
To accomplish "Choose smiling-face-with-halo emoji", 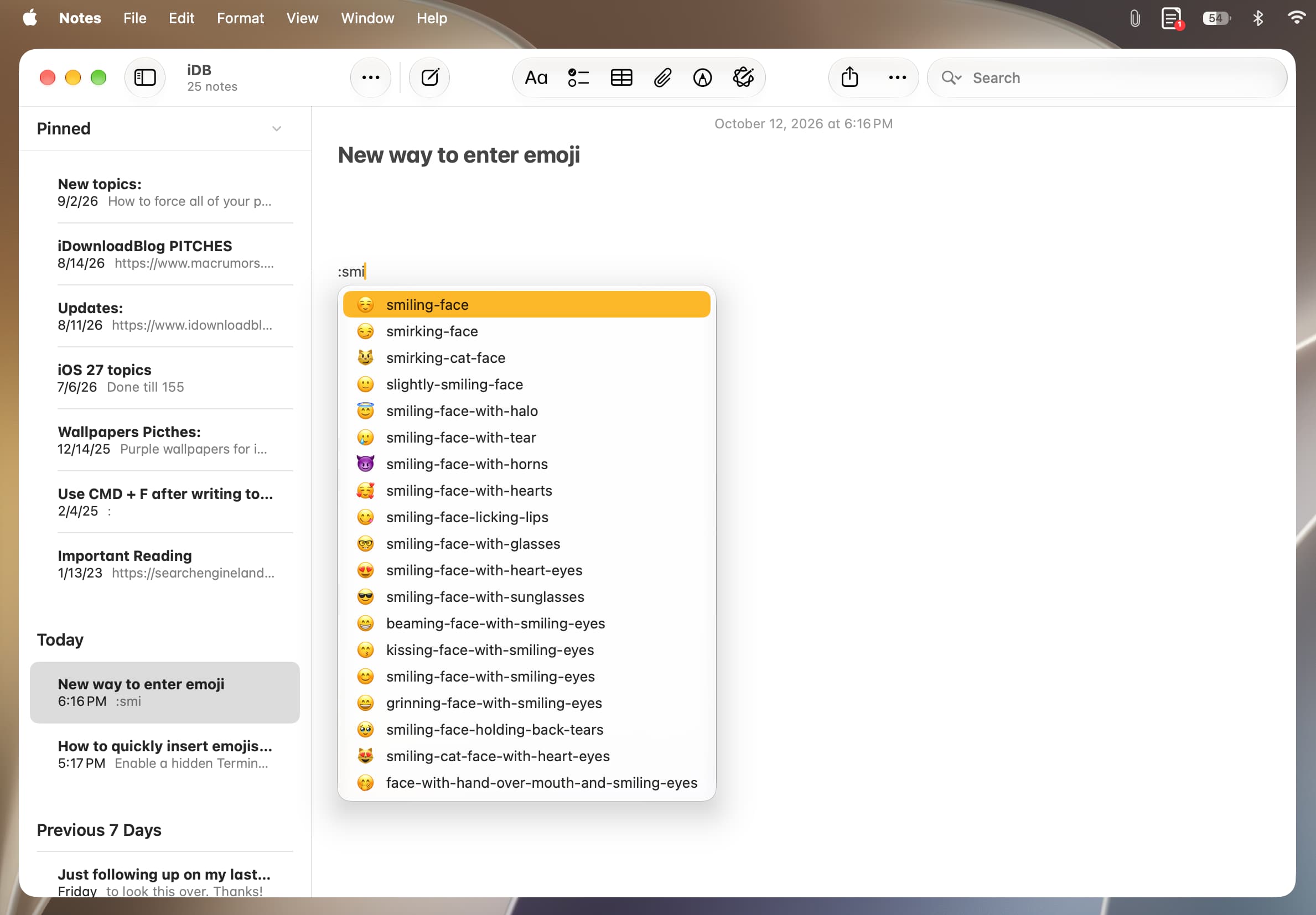I will click(526, 411).
